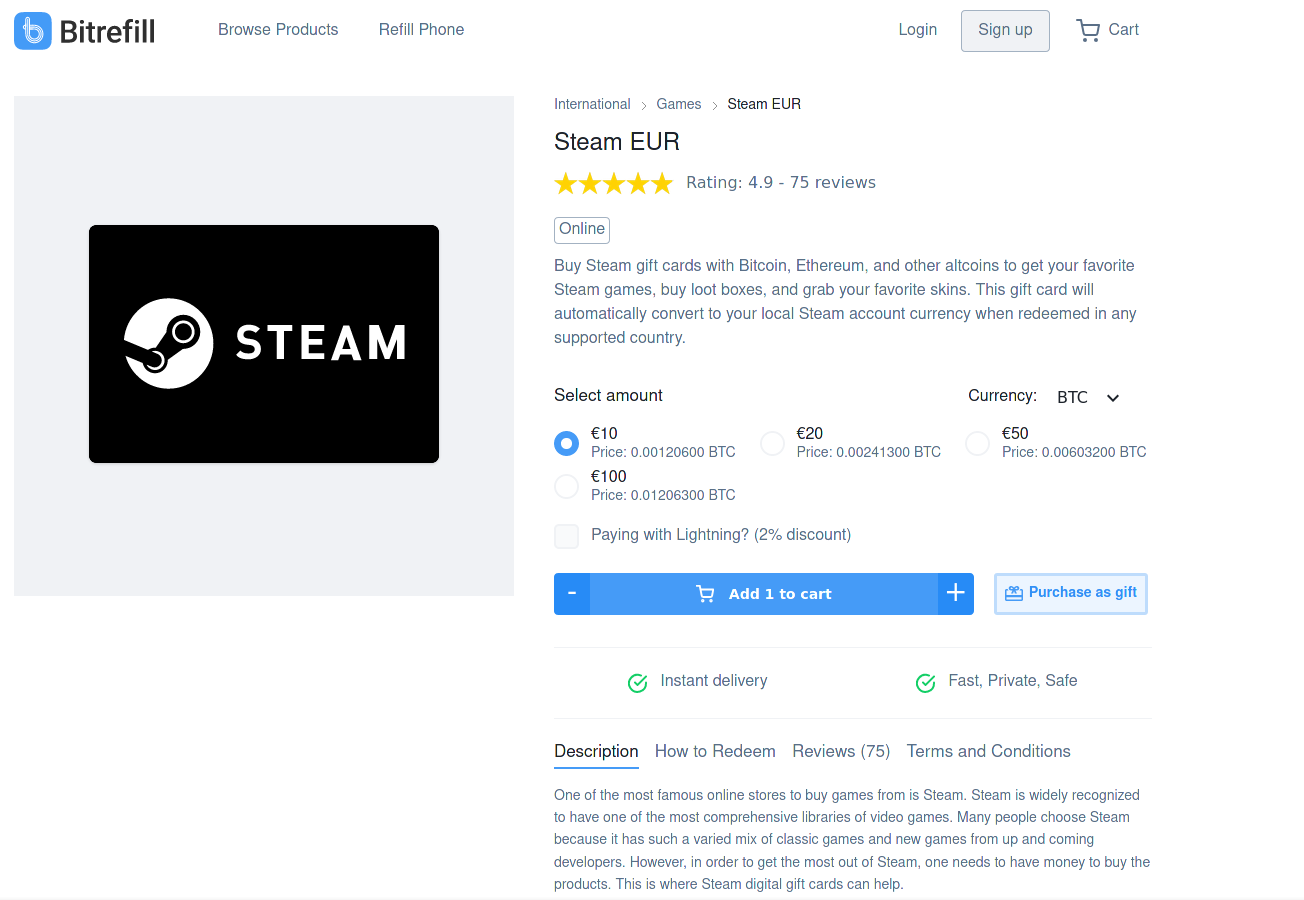
Task: Open Browse Products in the header
Action: point(278,30)
